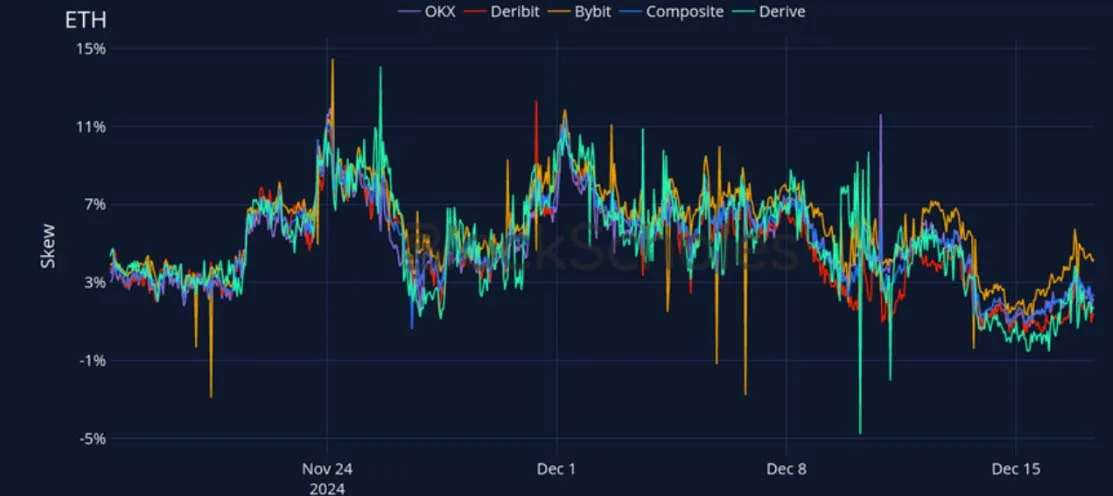
Task: Toggle the Derive series in legend
Action: point(769,11)
